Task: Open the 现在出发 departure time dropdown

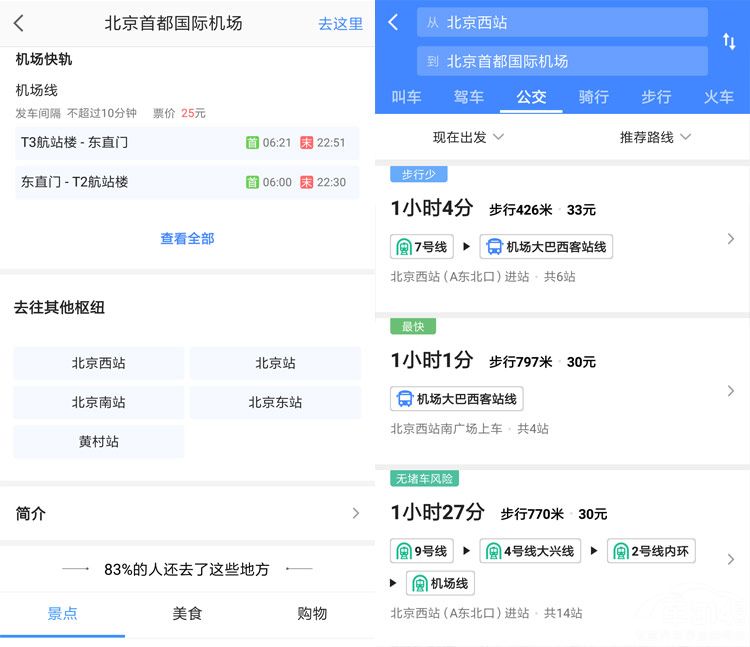Action: [468, 137]
